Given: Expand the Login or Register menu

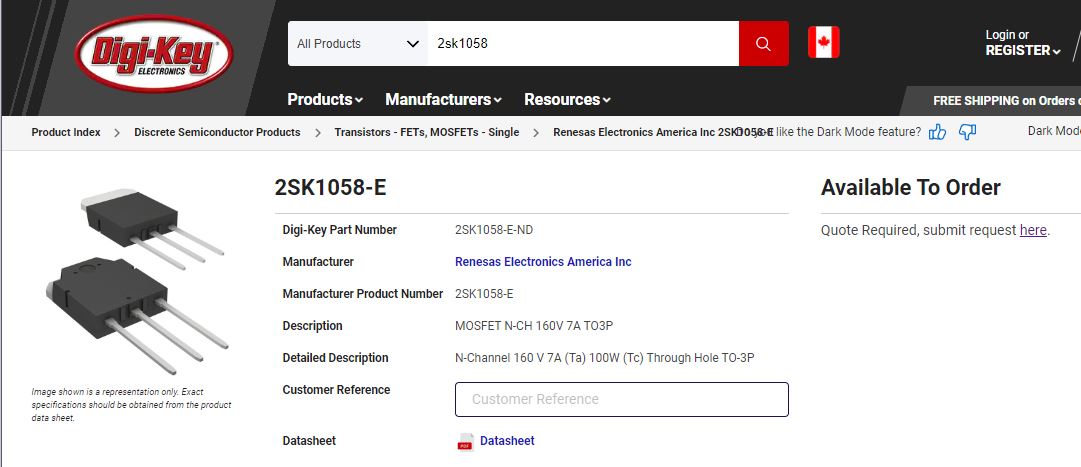Looking at the screenshot, I should pos(1022,43).
